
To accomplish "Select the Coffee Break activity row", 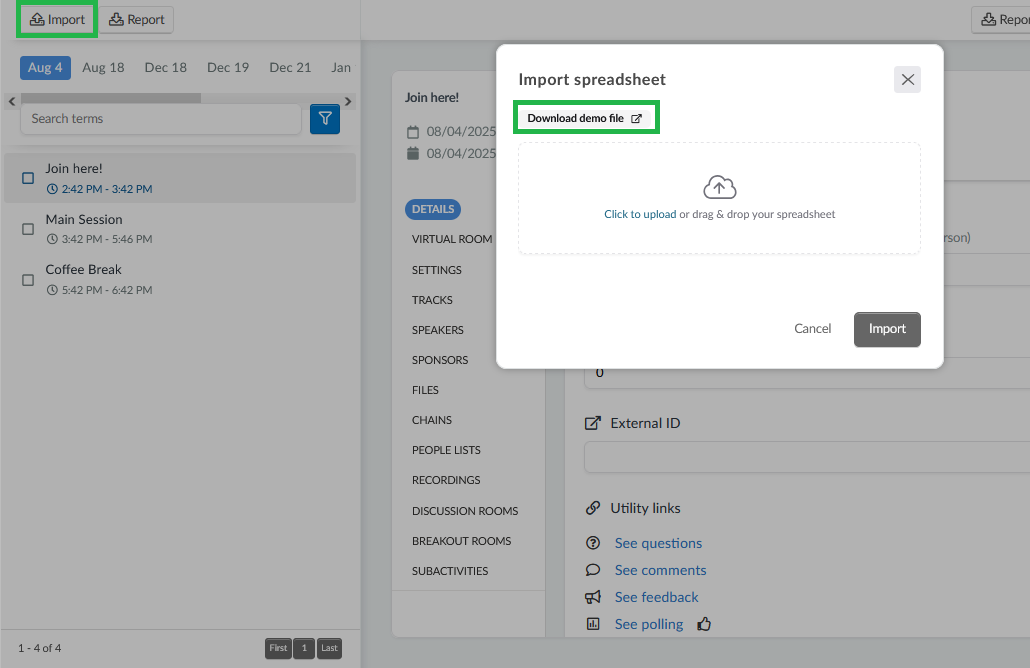I will coord(180,279).
